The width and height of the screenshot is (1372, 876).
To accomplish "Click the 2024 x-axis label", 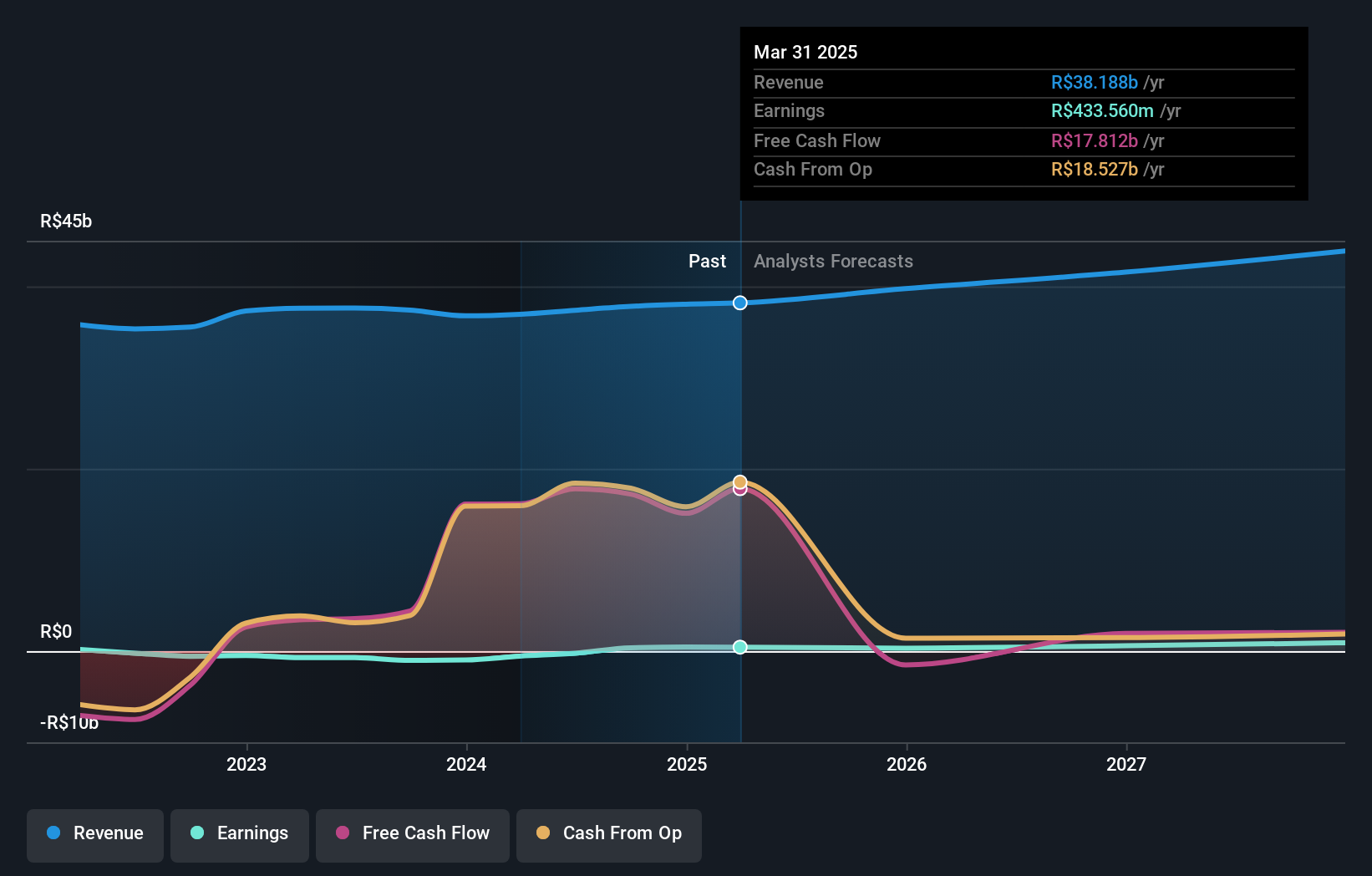I will click(x=466, y=764).
